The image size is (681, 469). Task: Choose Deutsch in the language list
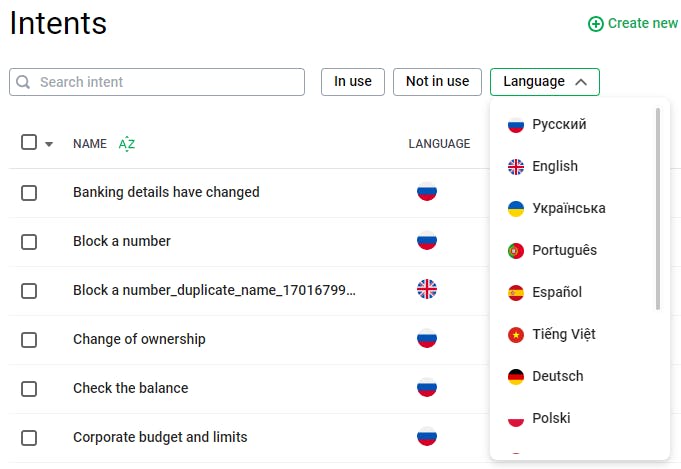(557, 376)
